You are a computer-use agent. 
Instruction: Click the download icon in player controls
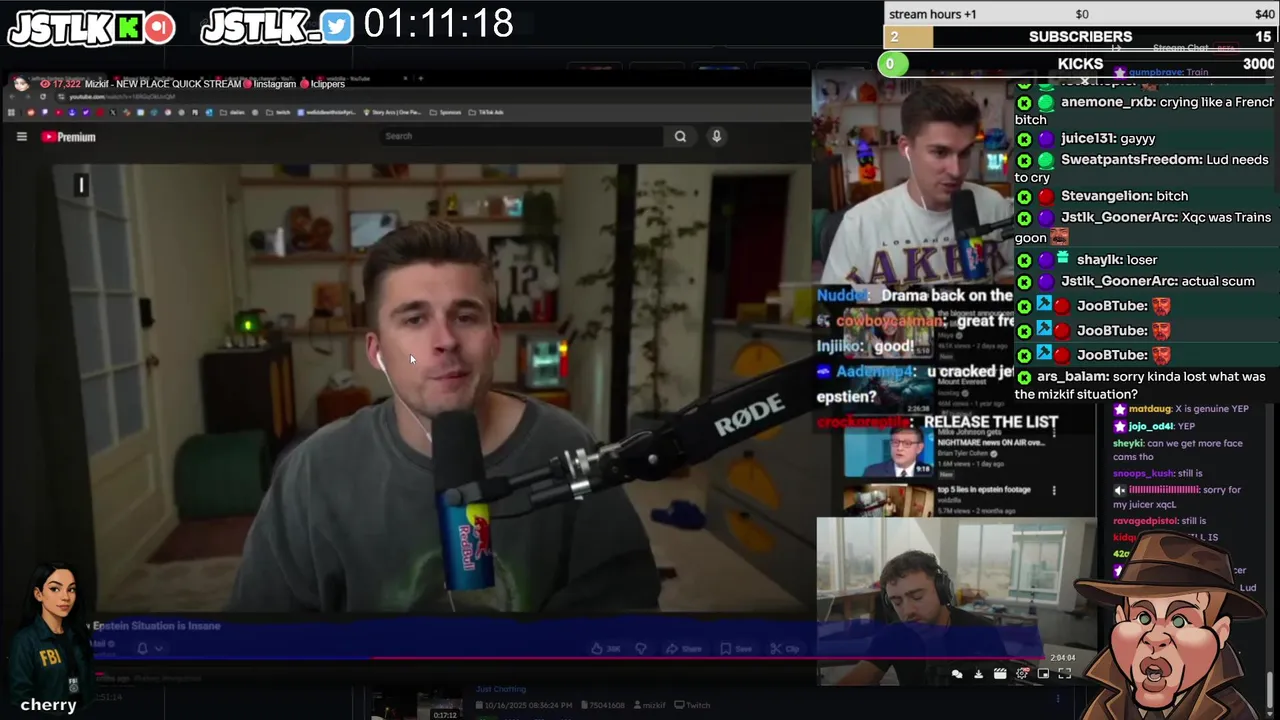point(978,674)
